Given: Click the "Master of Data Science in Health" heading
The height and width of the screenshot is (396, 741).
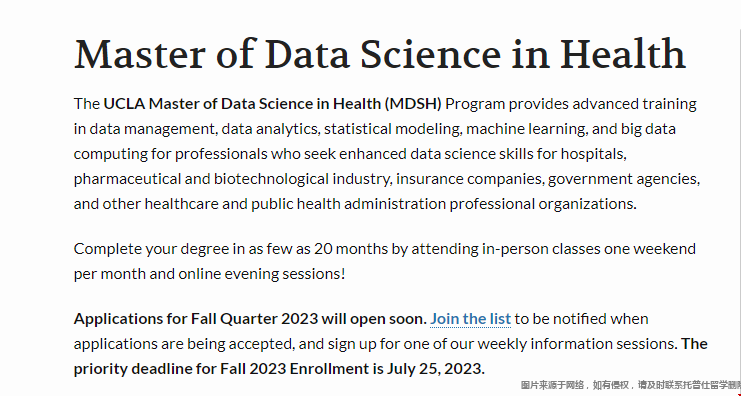Looking at the screenshot, I should pyautogui.click(x=380, y=54).
